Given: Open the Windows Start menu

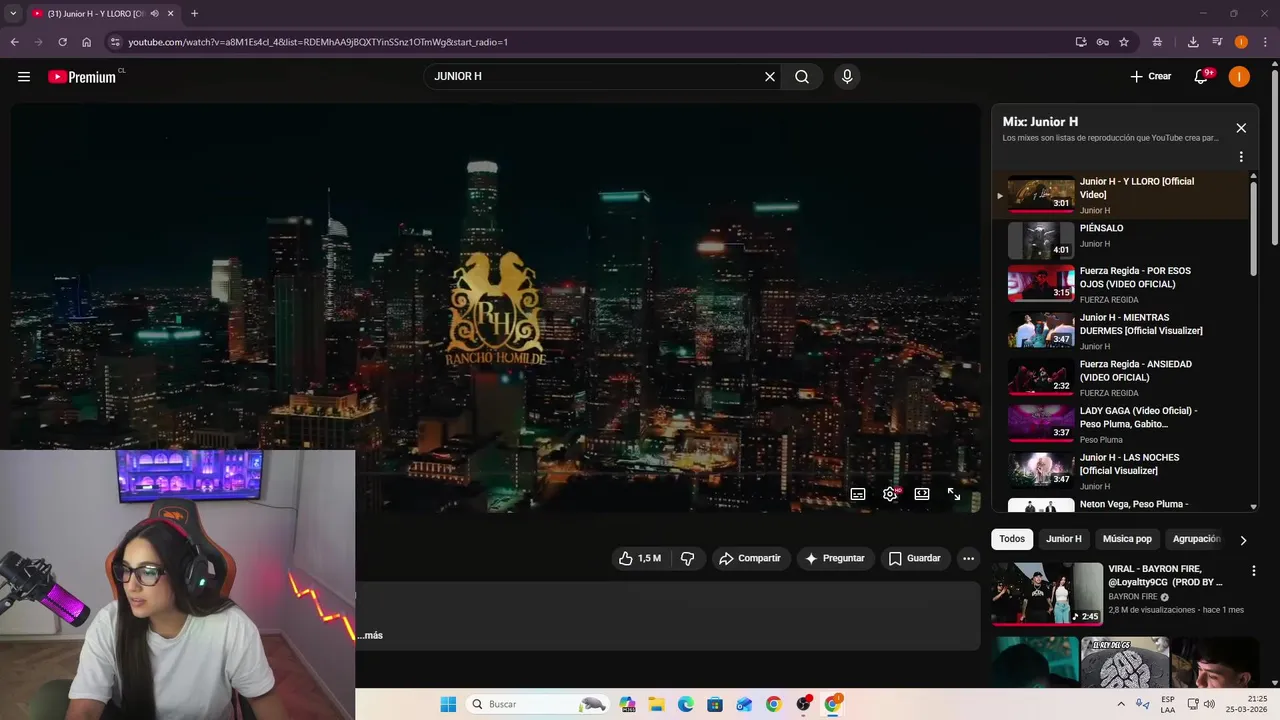Looking at the screenshot, I should coord(448,704).
